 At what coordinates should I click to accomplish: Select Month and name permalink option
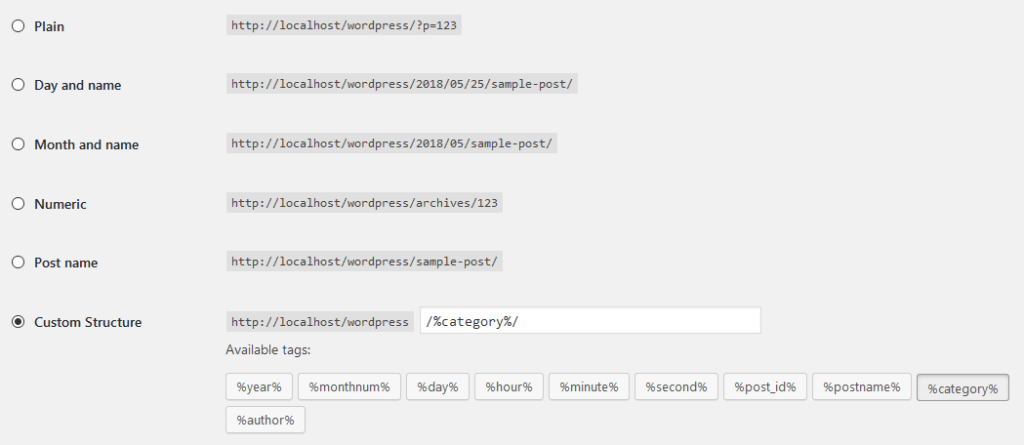[x=18, y=144]
